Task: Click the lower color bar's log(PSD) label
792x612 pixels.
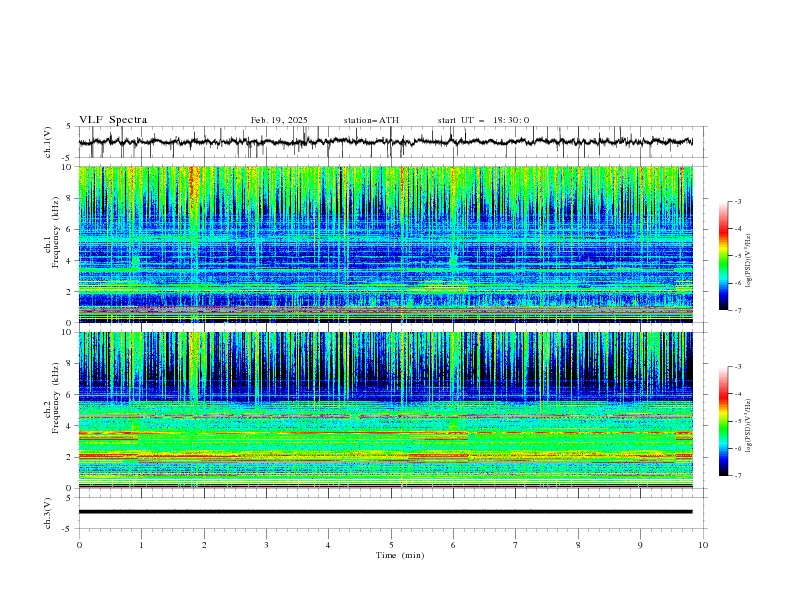Action: click(749, 426)
